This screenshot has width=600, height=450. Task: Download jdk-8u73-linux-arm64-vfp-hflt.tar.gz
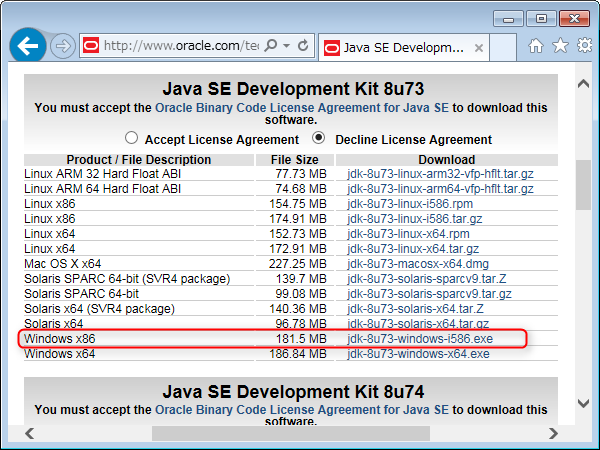coord(440,189)
